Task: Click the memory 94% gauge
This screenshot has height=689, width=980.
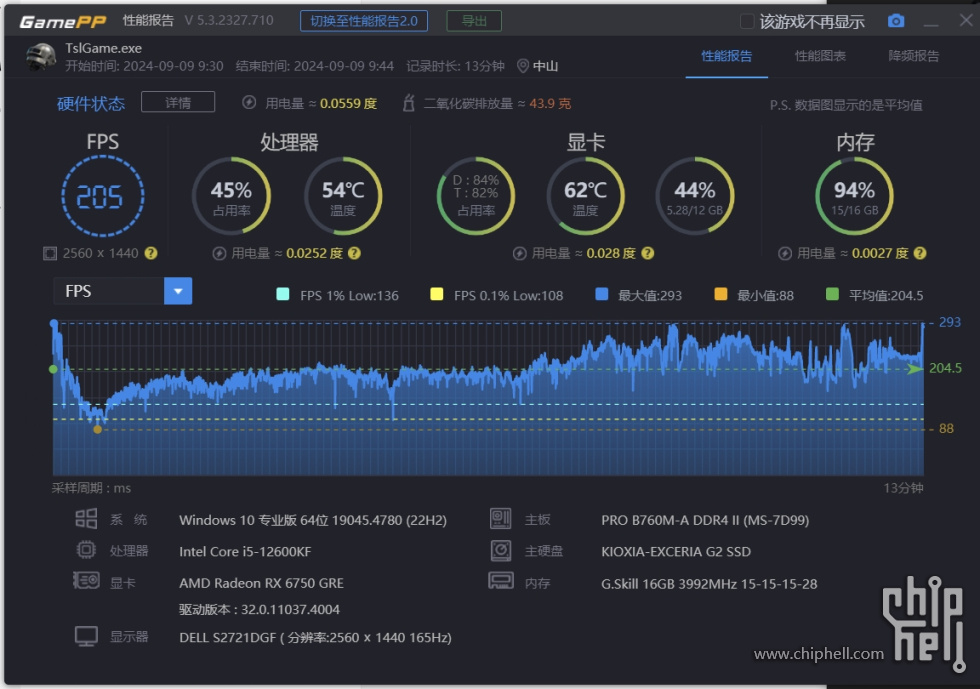Action: 854,196
